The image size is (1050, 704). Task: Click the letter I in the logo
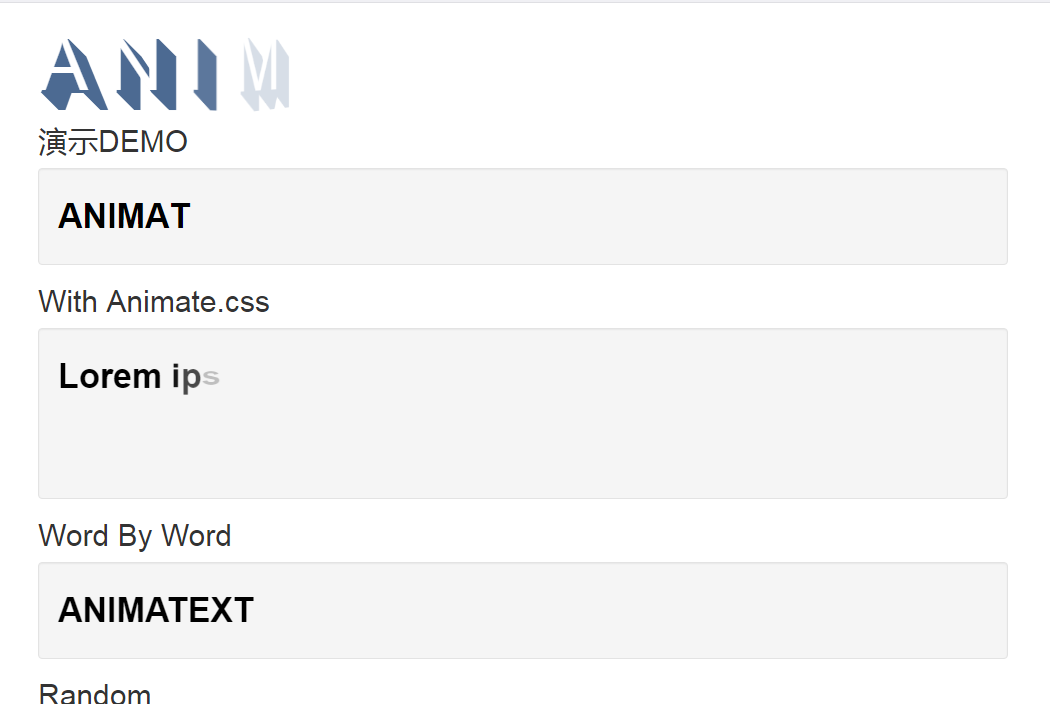tap(206, 74)
